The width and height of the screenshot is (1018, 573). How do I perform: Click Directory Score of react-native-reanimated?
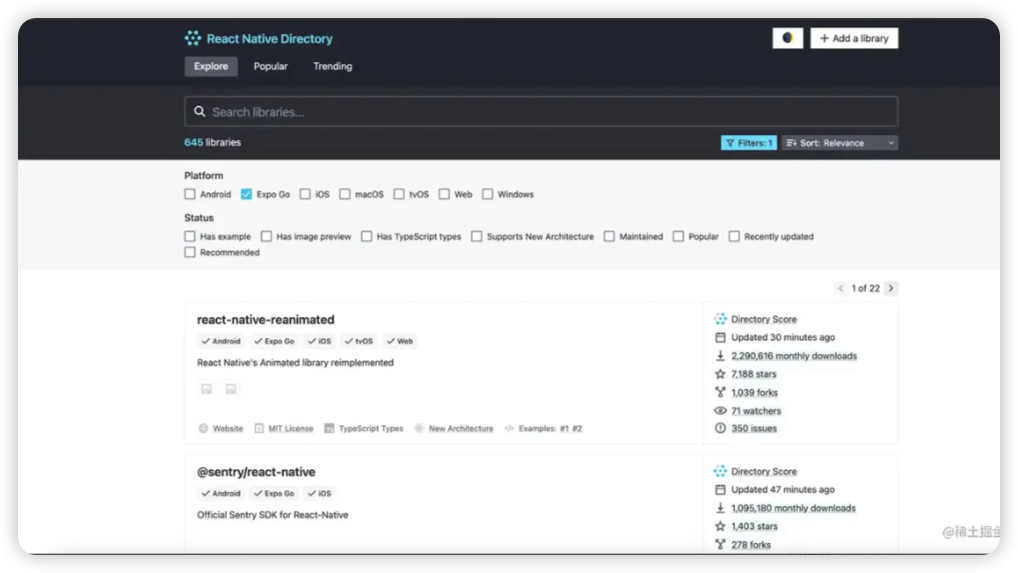[x=764, y=319]
